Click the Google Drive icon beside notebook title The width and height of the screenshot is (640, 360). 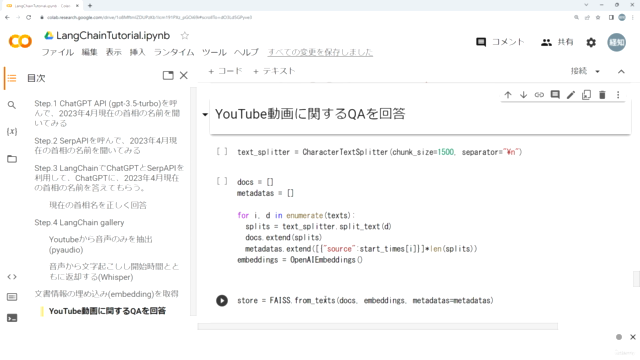pyautogui.click(x=49, y=36)
